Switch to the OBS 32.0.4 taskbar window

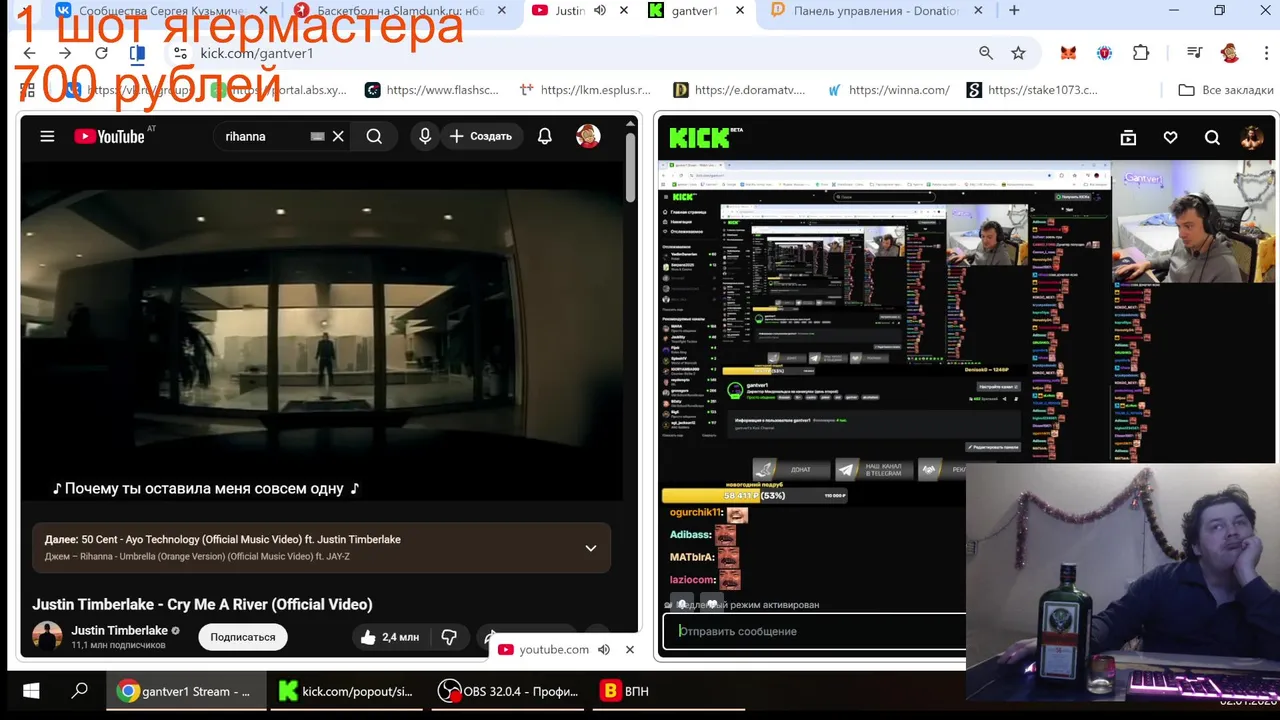[510, 691]
